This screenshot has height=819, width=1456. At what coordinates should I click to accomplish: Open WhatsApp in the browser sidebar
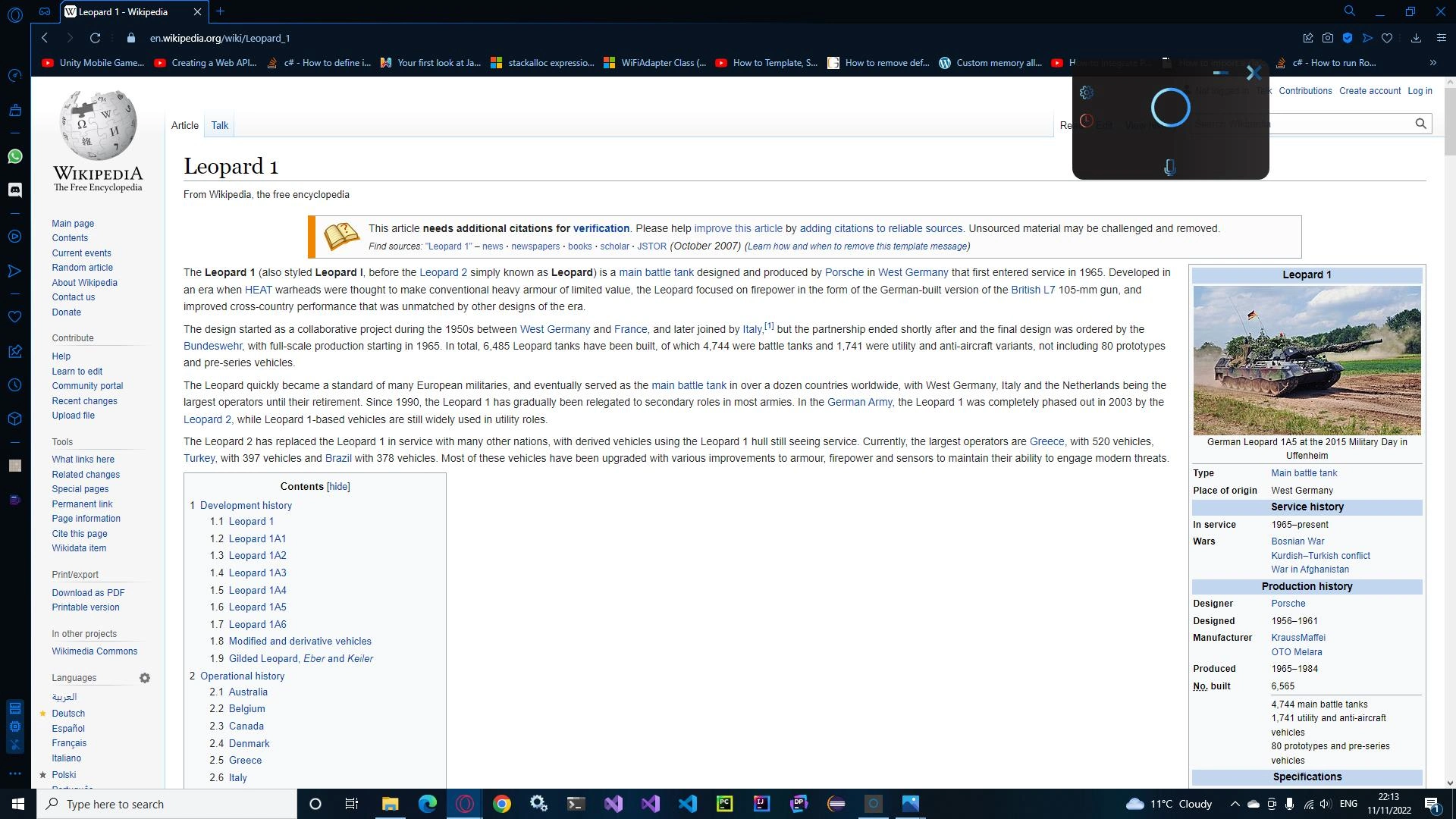click(15, 157)
